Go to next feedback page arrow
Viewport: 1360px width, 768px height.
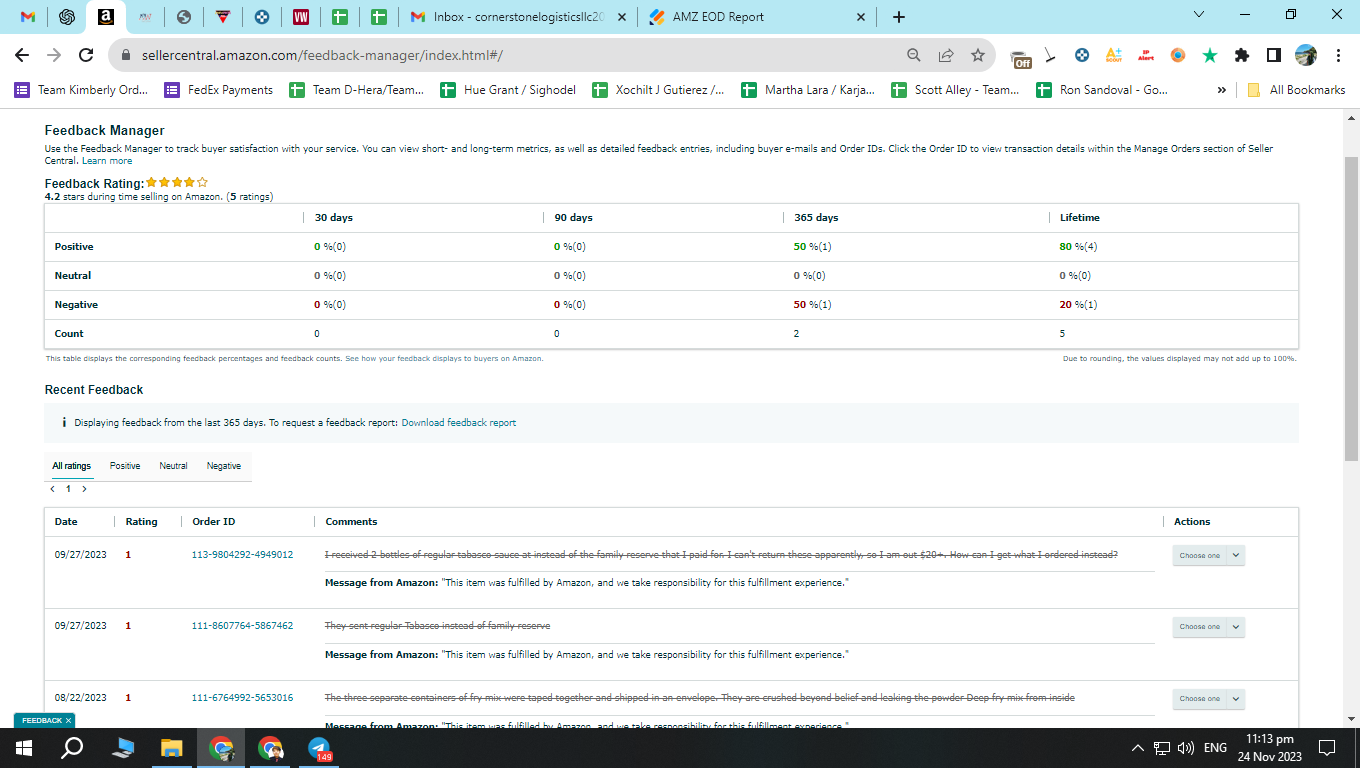click(x=84, y=489)
